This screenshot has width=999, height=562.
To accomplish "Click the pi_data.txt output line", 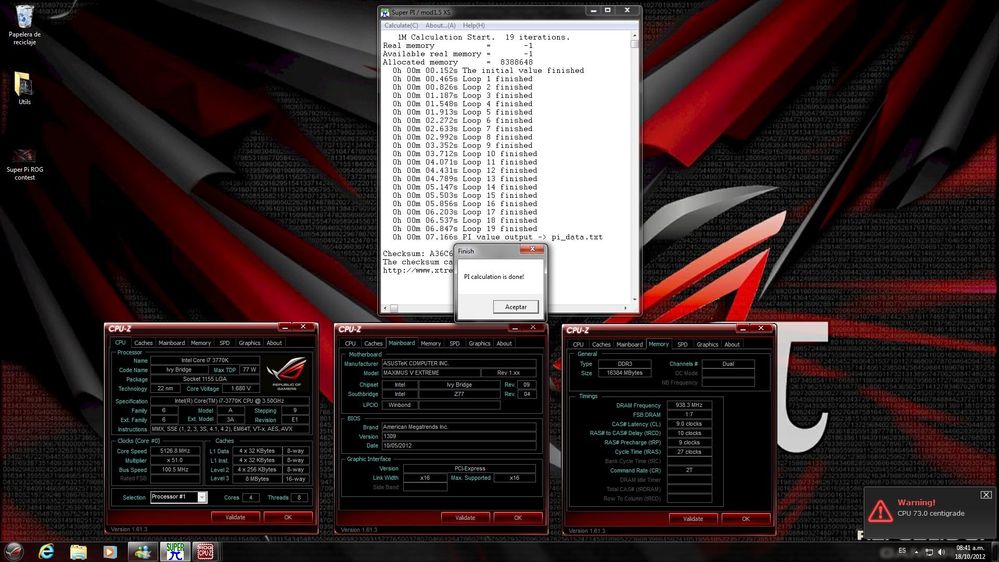I will [498, 237].
